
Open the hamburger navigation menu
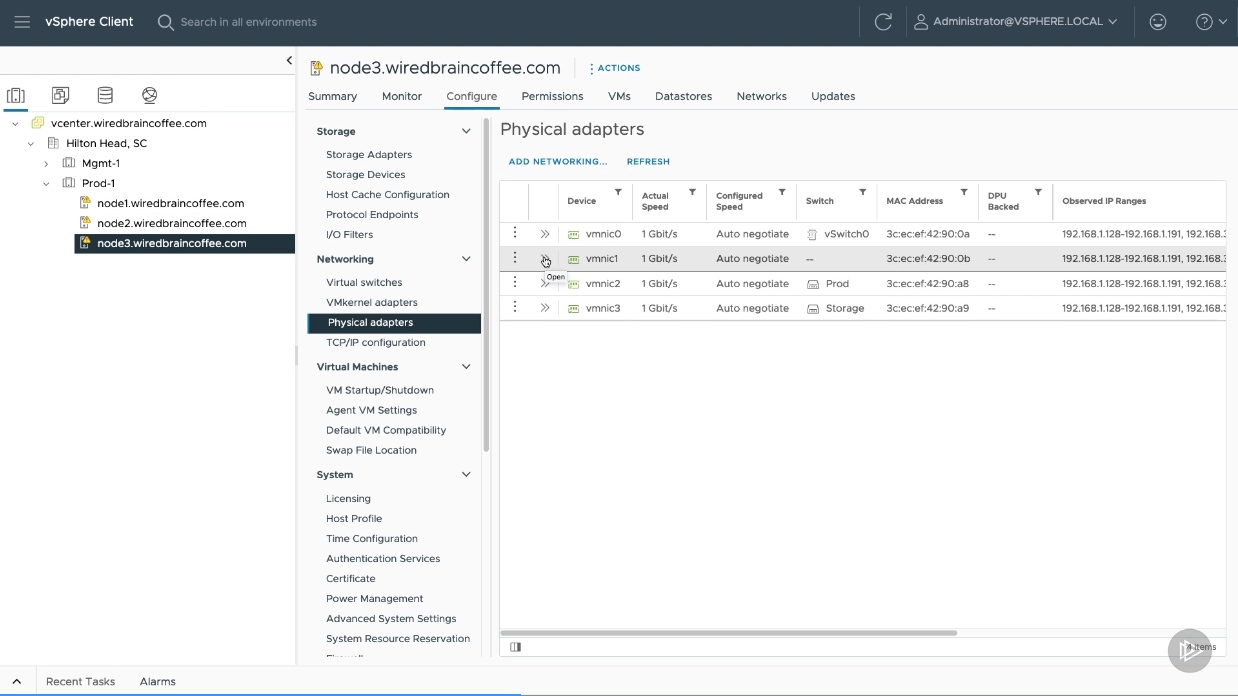(22, 22)
